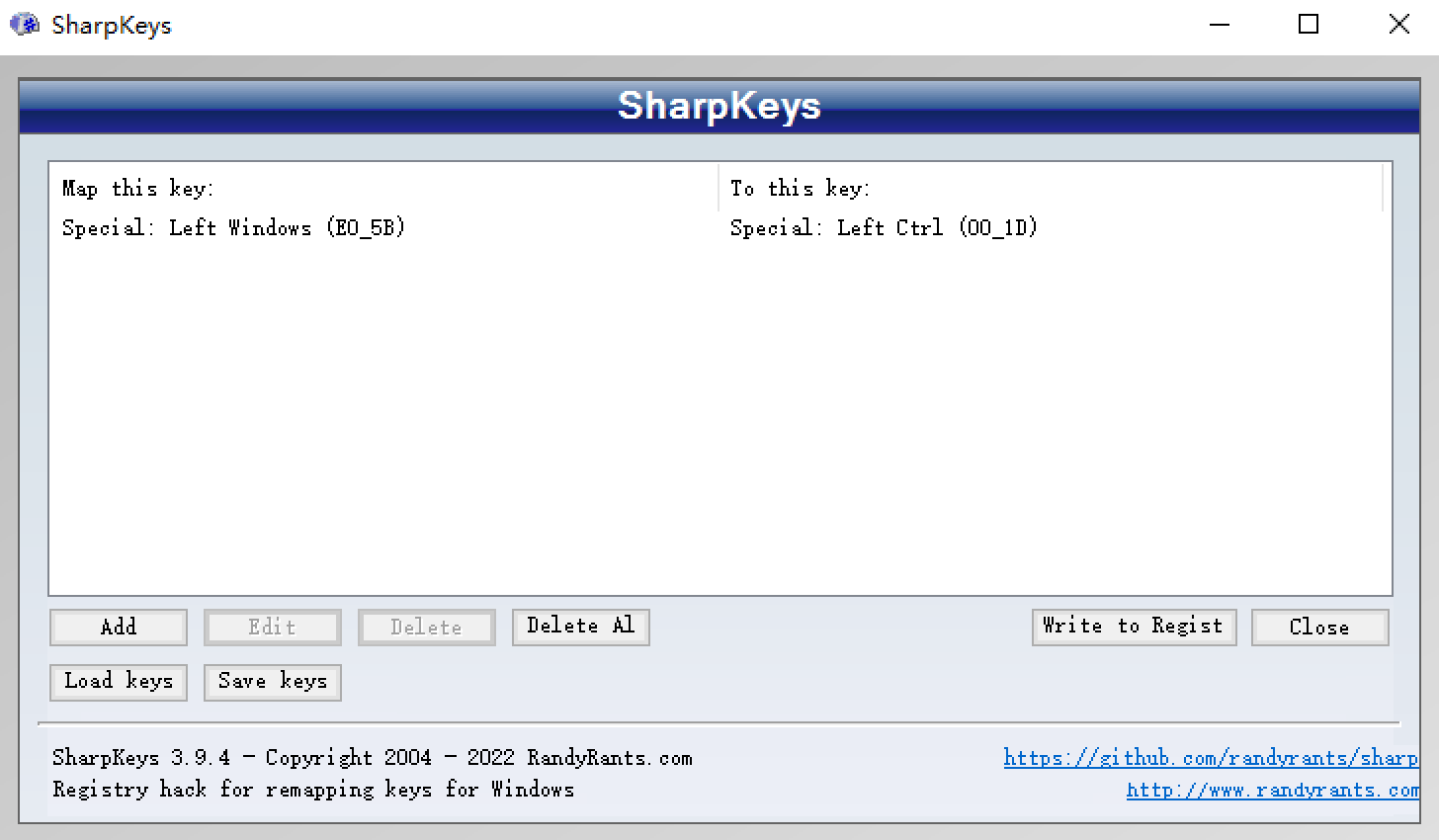The image size is (1439, 840).
Task: Click the disabled Delete button
Action: (x=426, y=627)
